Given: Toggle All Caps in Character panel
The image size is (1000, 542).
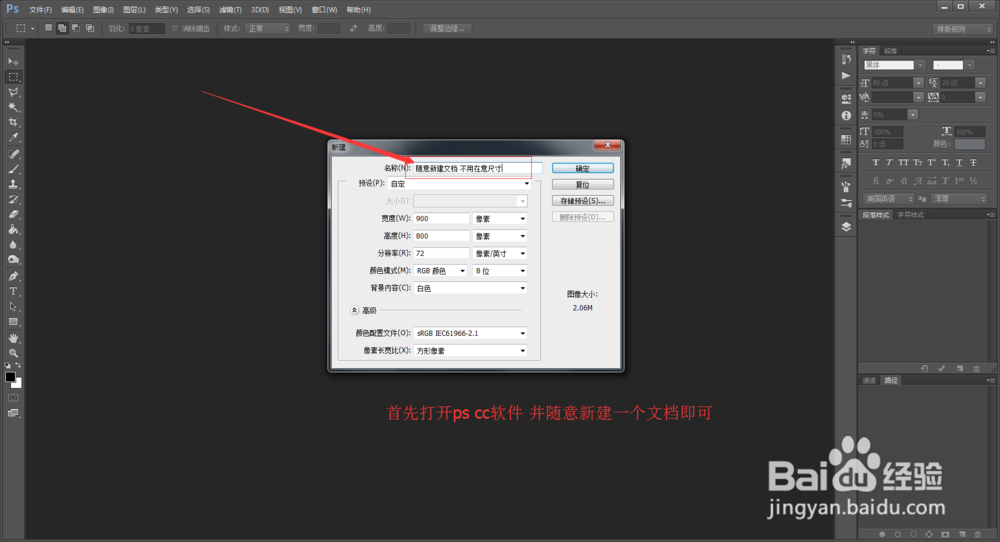Looking at the screenshot, I should [903, 163].
